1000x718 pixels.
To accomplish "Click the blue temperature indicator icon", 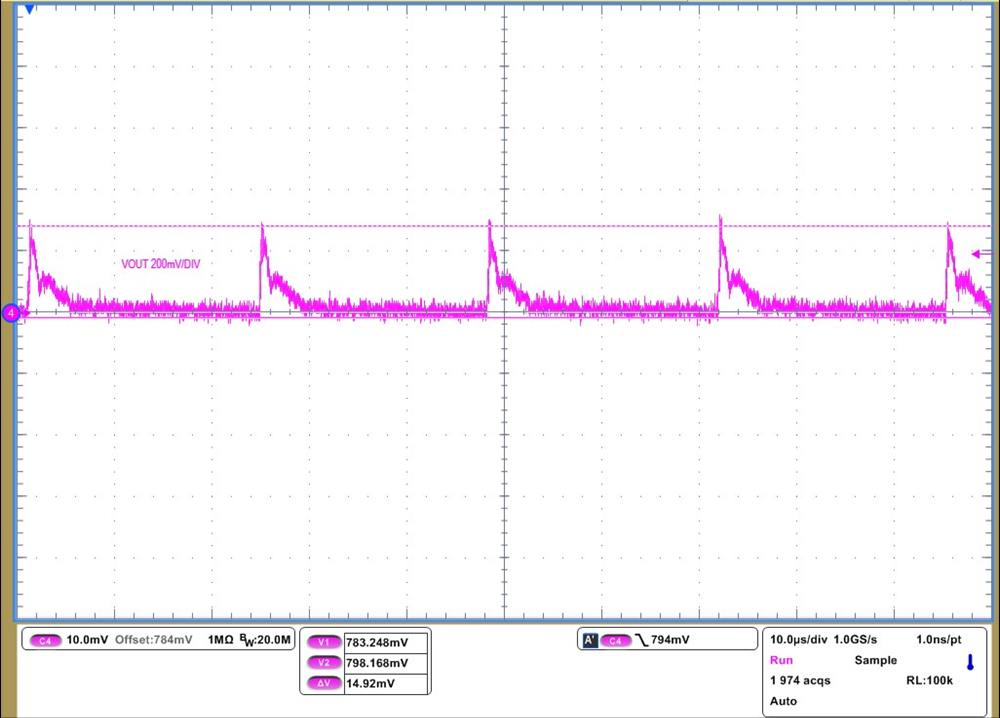I will 968,661.
